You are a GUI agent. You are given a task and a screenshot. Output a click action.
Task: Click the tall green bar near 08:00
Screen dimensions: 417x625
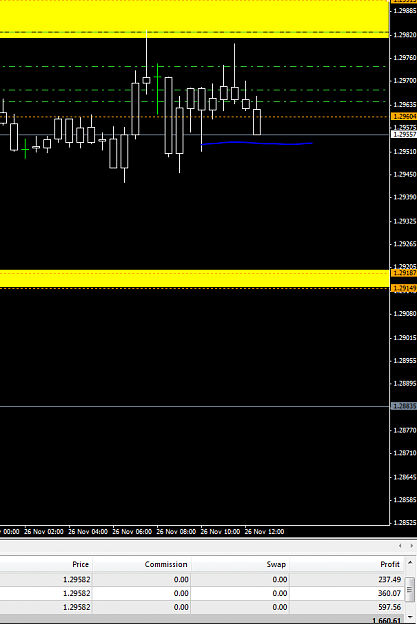click(x=157, y=88)
